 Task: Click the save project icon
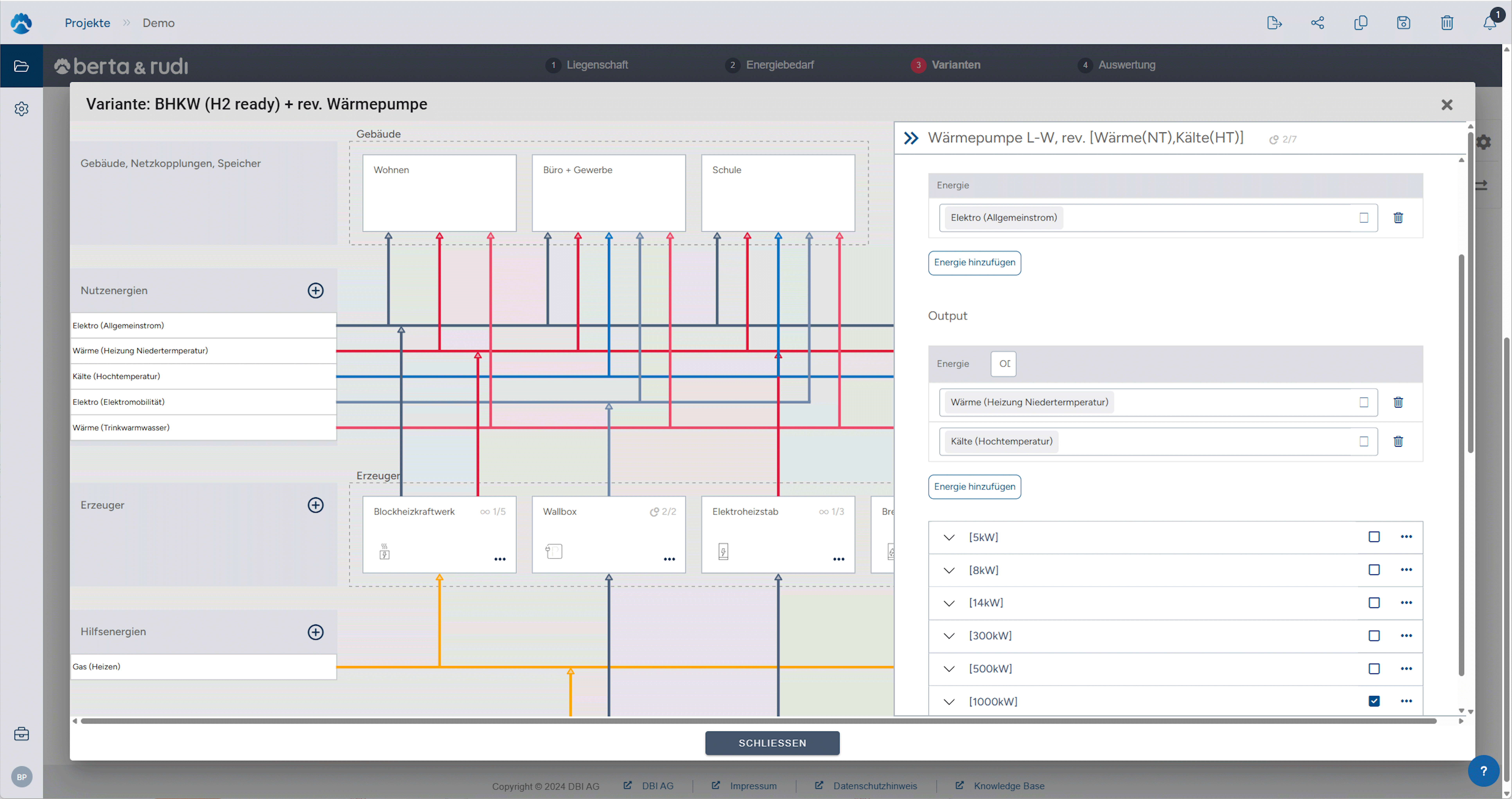[x=1403, y=23]
